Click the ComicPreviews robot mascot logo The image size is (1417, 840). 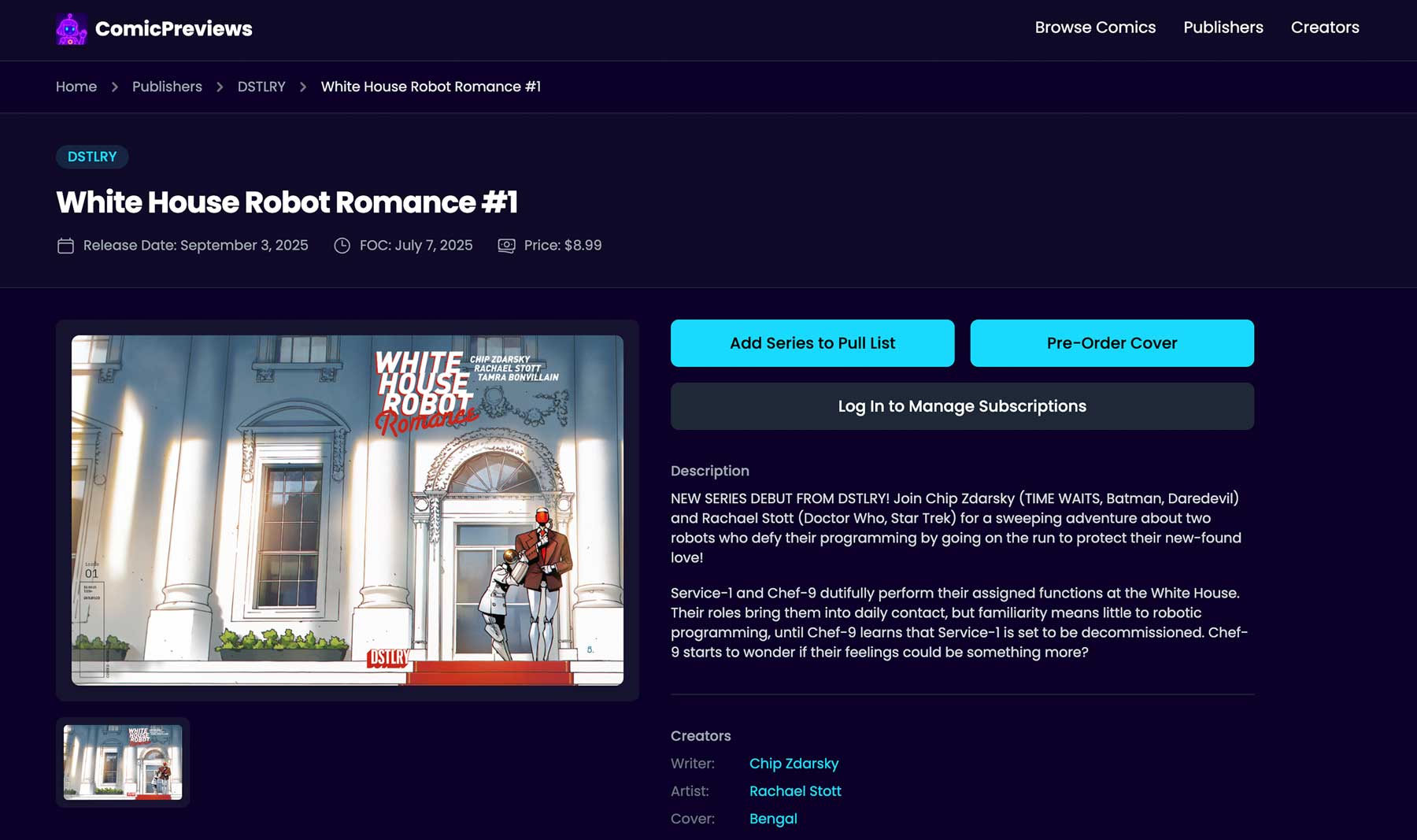click(x=72, y=28)
